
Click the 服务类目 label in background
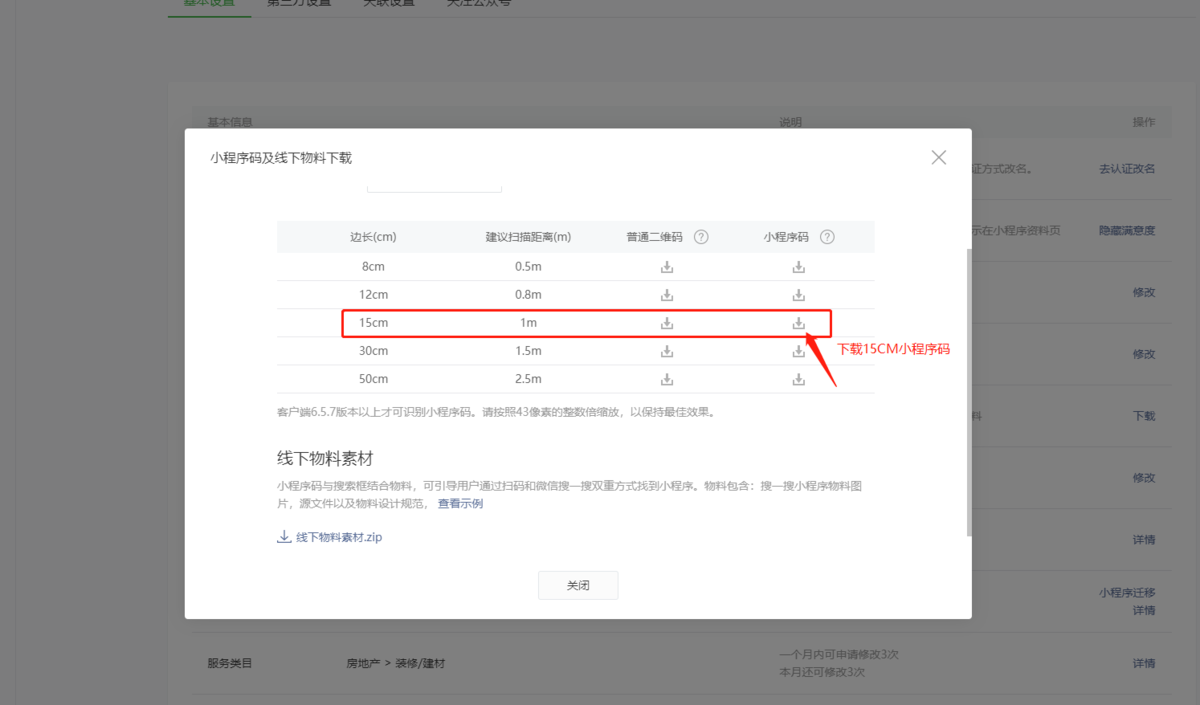click(x=230, y=663)
